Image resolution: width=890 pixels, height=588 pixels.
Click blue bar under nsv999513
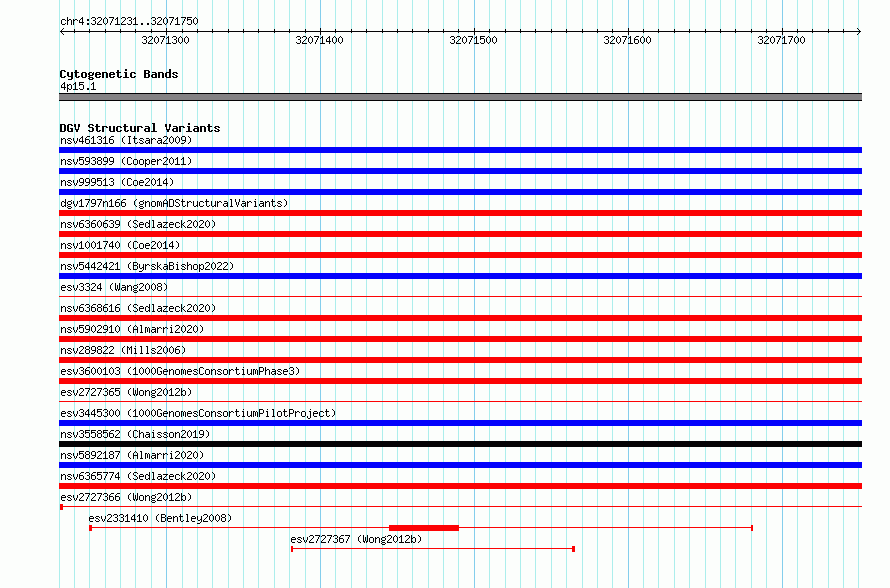[x=460, y=192]
